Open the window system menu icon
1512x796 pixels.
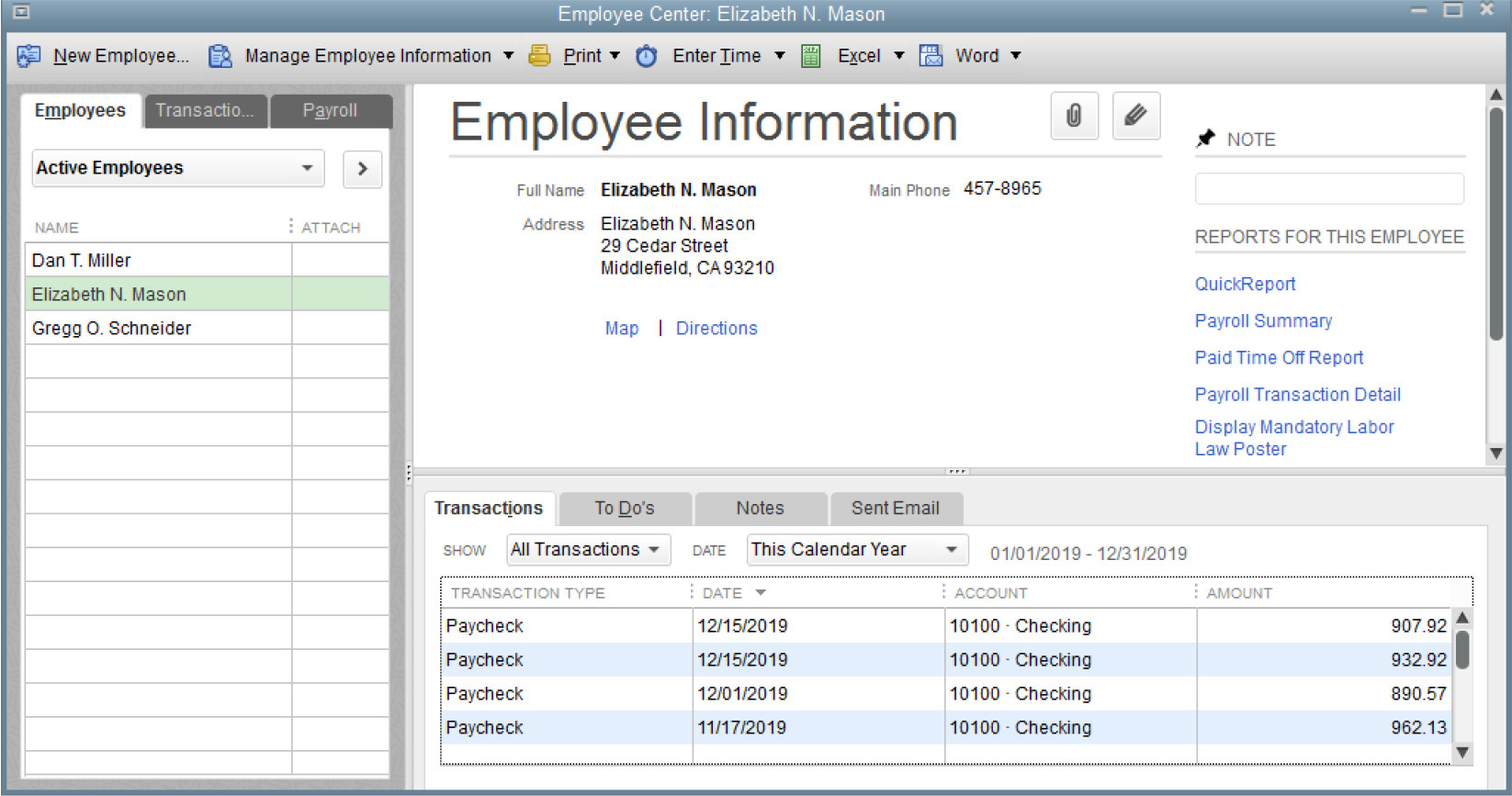pos(21,12)
